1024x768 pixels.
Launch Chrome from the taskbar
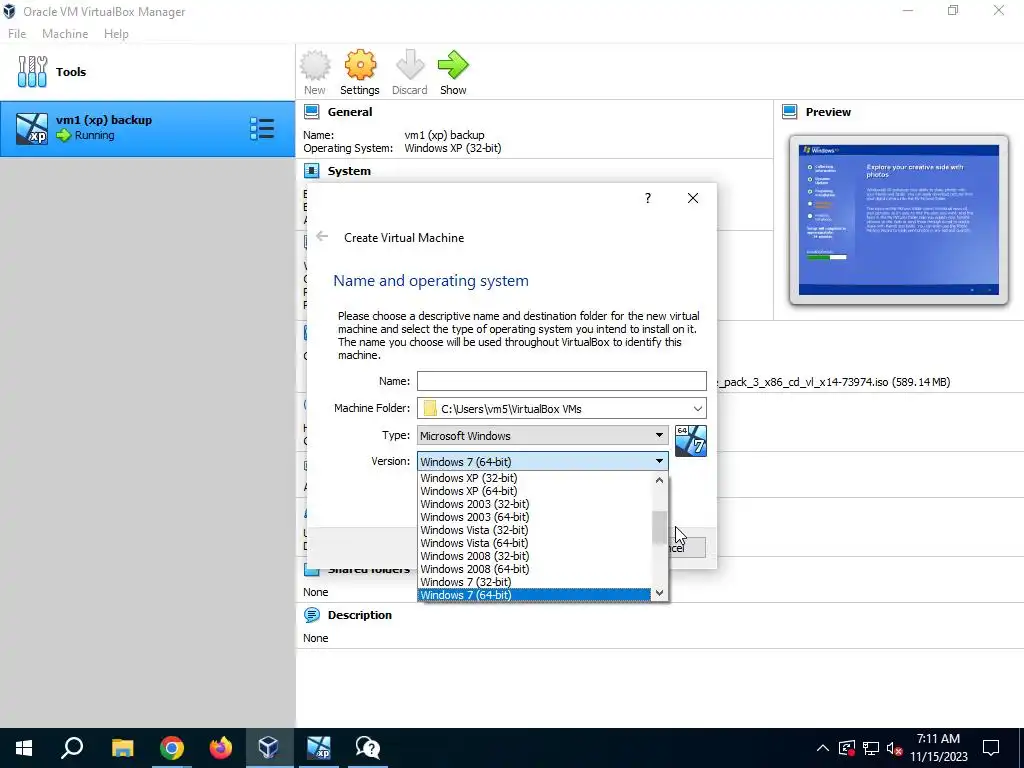[172, 748]
